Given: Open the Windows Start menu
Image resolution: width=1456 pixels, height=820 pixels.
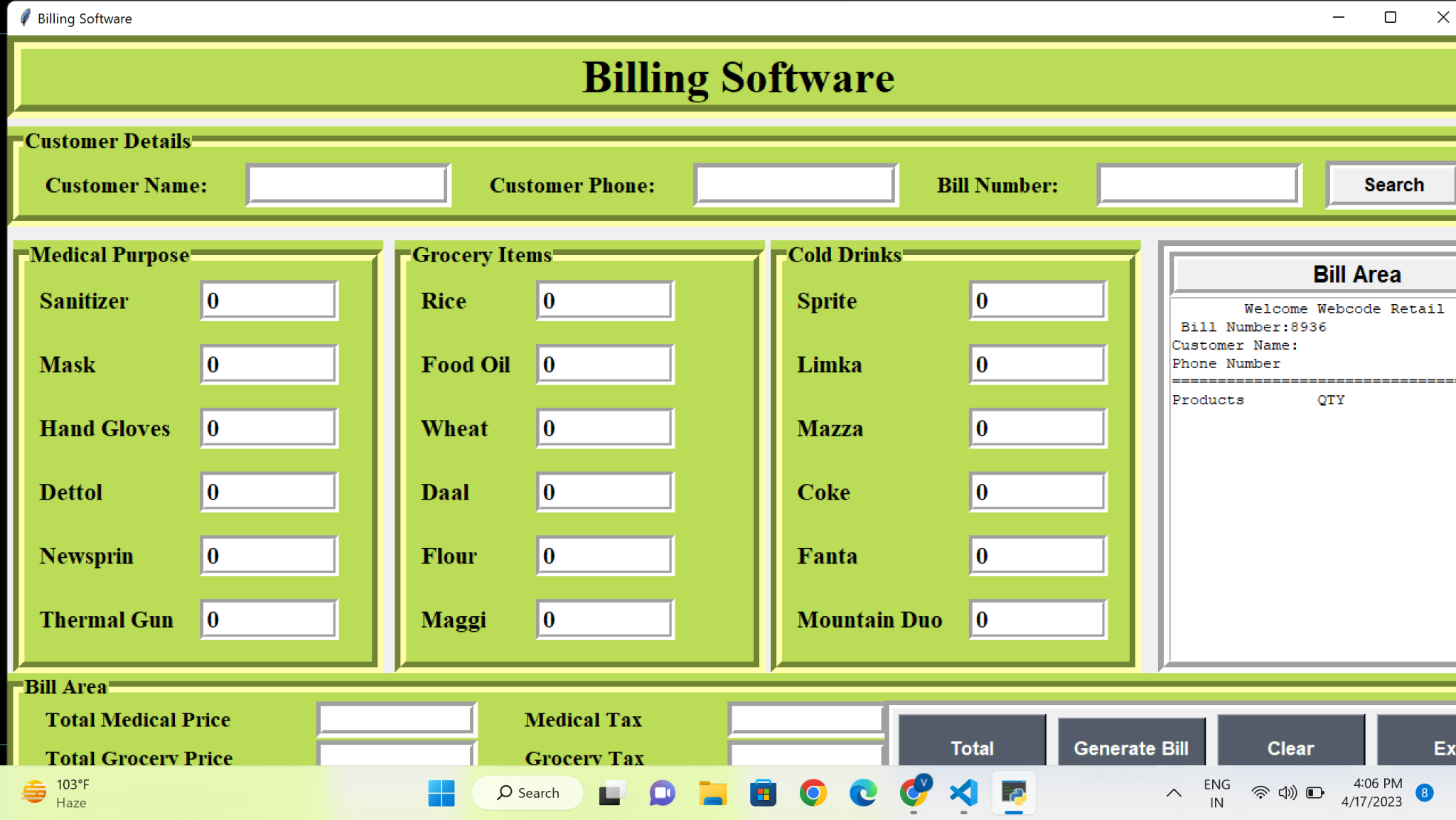Looking at the screenshot, I should tap(442, 792).
